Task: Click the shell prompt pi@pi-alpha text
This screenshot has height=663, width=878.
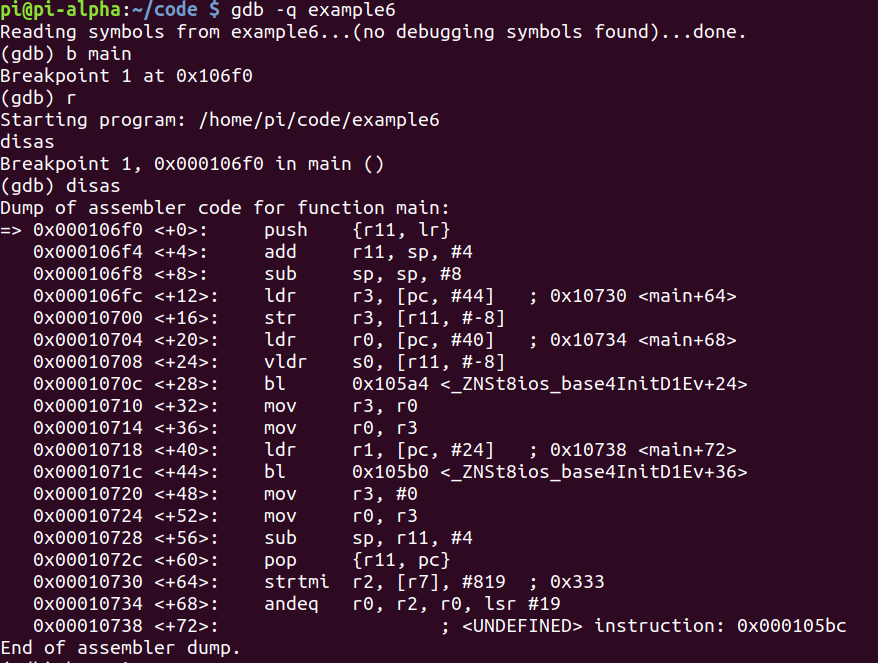Action: 60,10
